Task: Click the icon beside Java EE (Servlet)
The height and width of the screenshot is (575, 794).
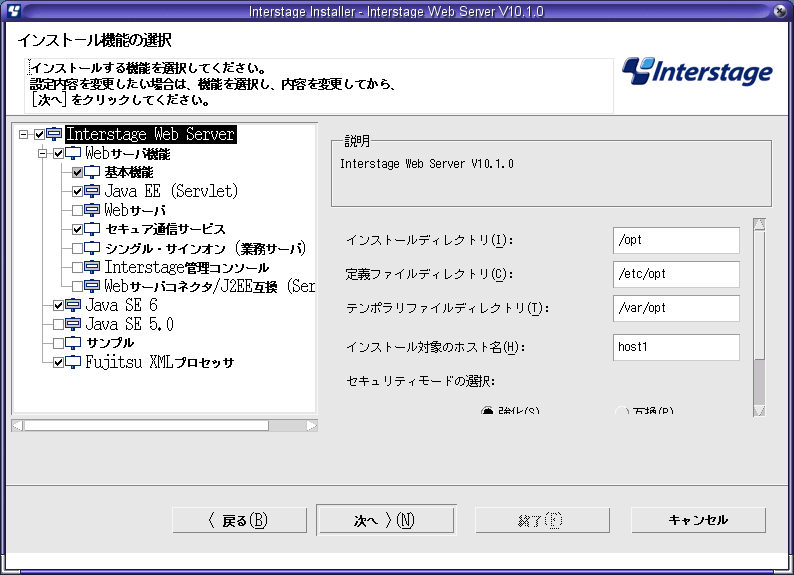Action: (92, 191)
